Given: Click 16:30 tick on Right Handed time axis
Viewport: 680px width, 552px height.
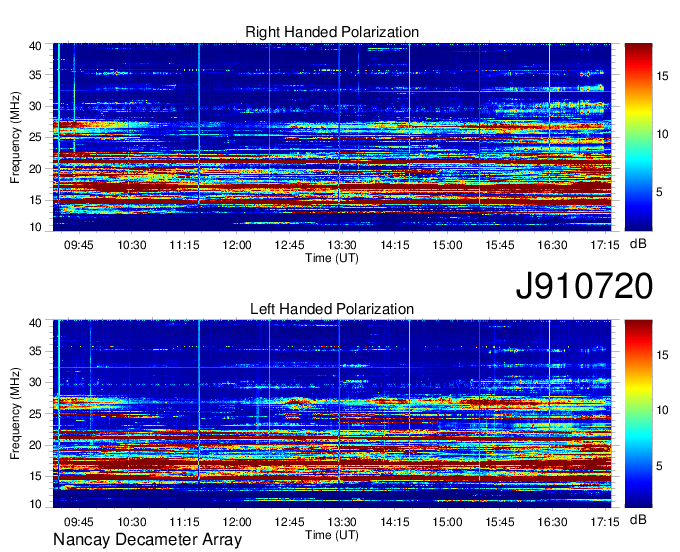Looking at the screenshot, I should (x=552, y=245).
